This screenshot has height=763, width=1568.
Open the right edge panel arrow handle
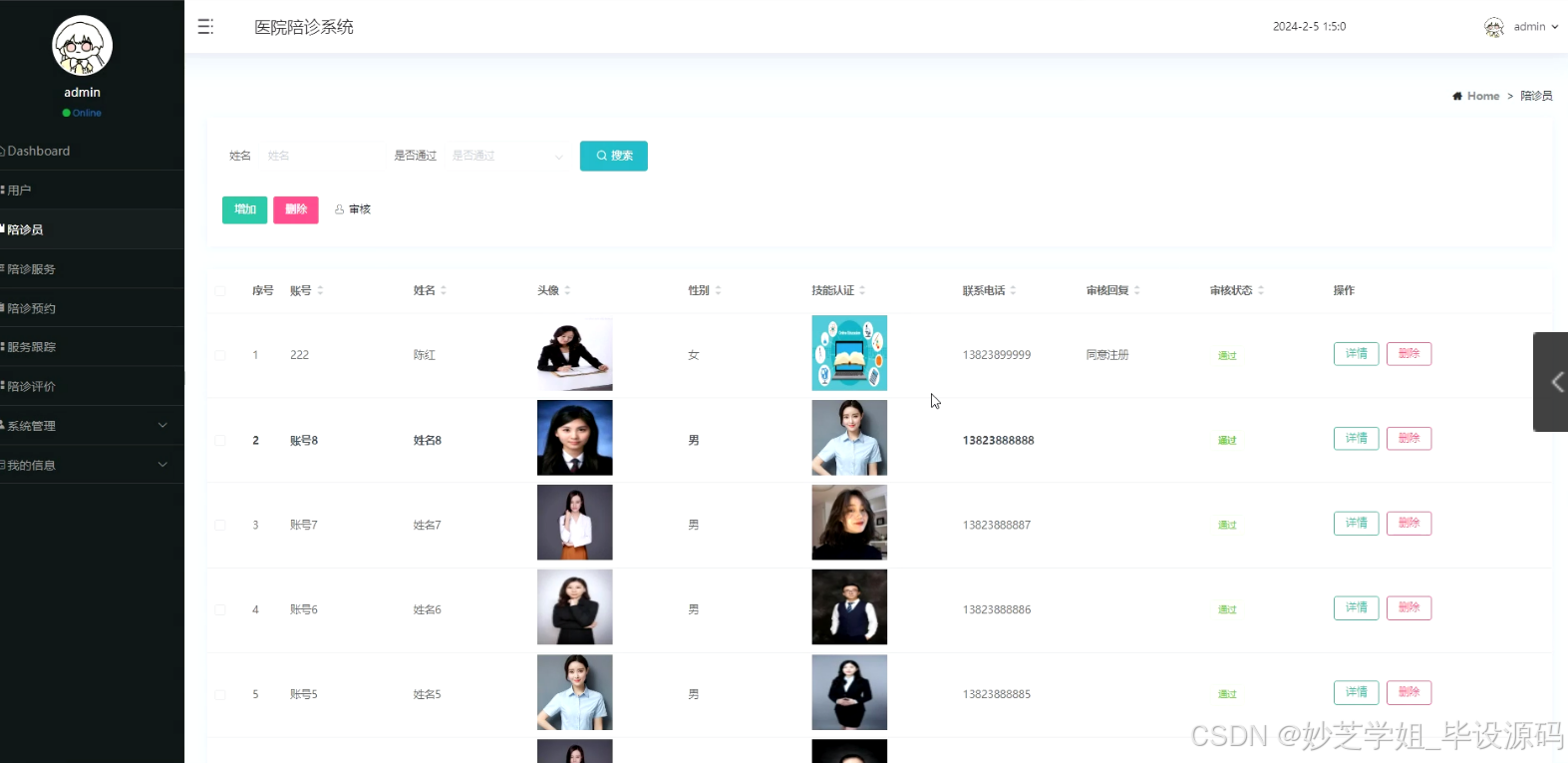click(x=1551, y=382)
